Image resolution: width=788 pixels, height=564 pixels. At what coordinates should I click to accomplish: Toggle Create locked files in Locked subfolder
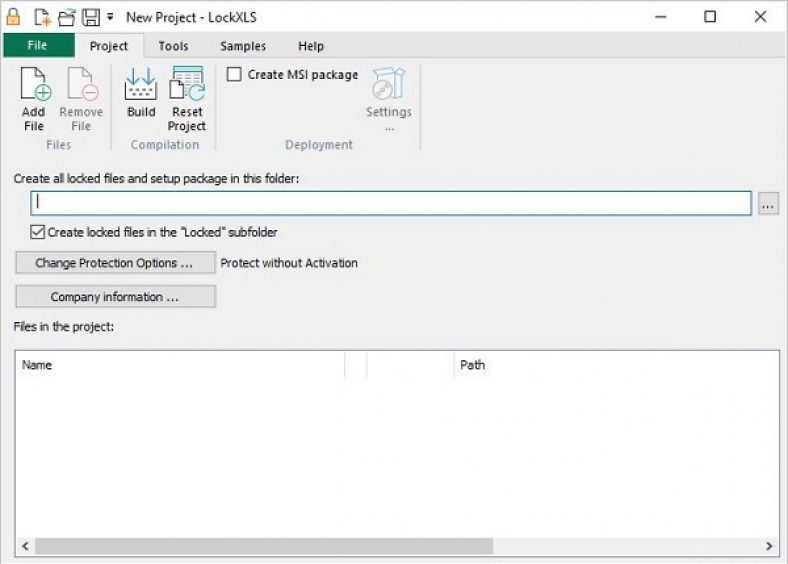pyautogui.click(x=37, y=232)
